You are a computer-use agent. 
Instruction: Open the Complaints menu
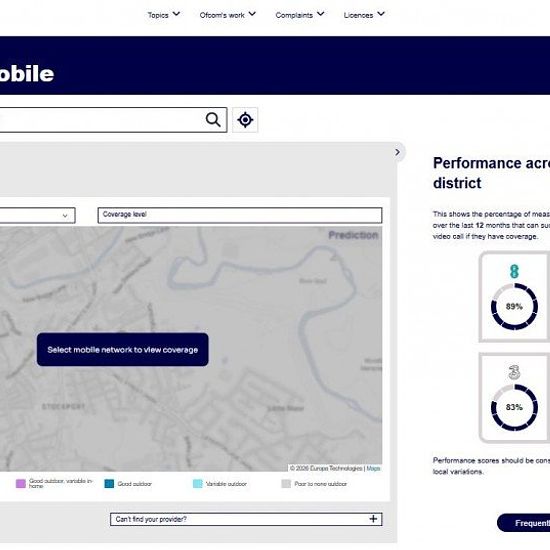pyautogui.click(x=300, y=15)
